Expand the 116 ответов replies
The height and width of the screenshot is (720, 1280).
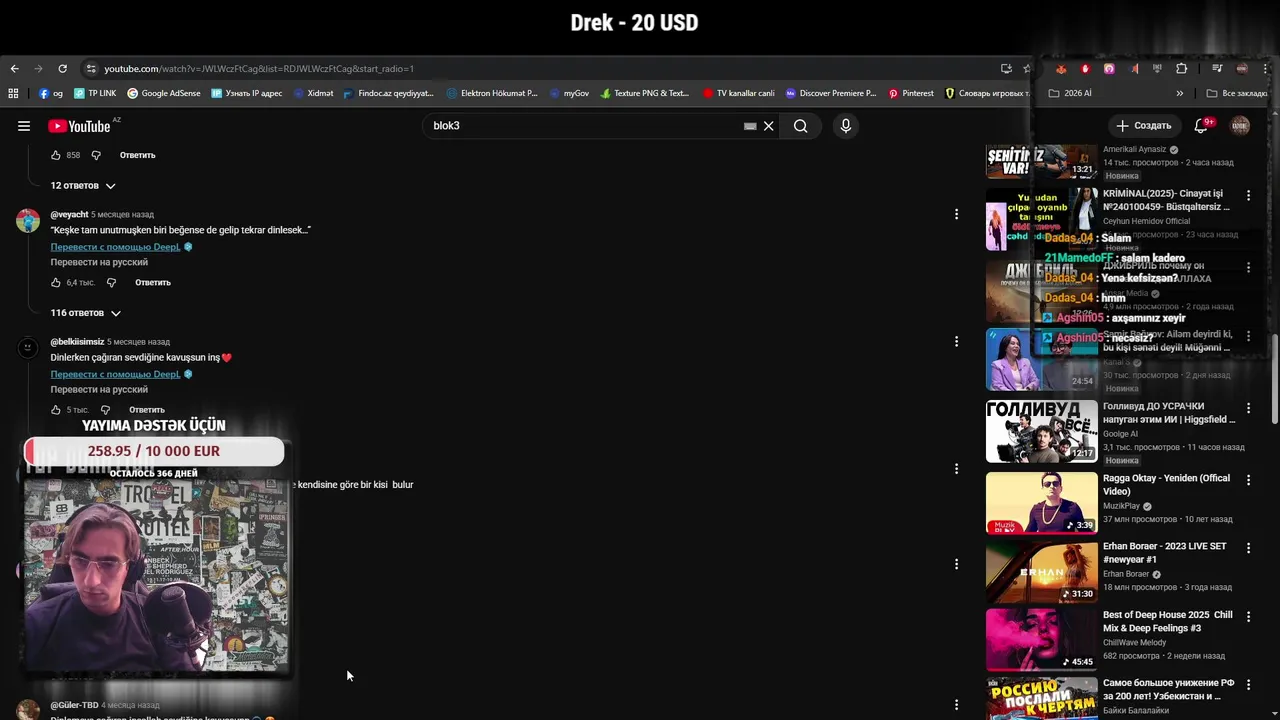coord(86,313)
